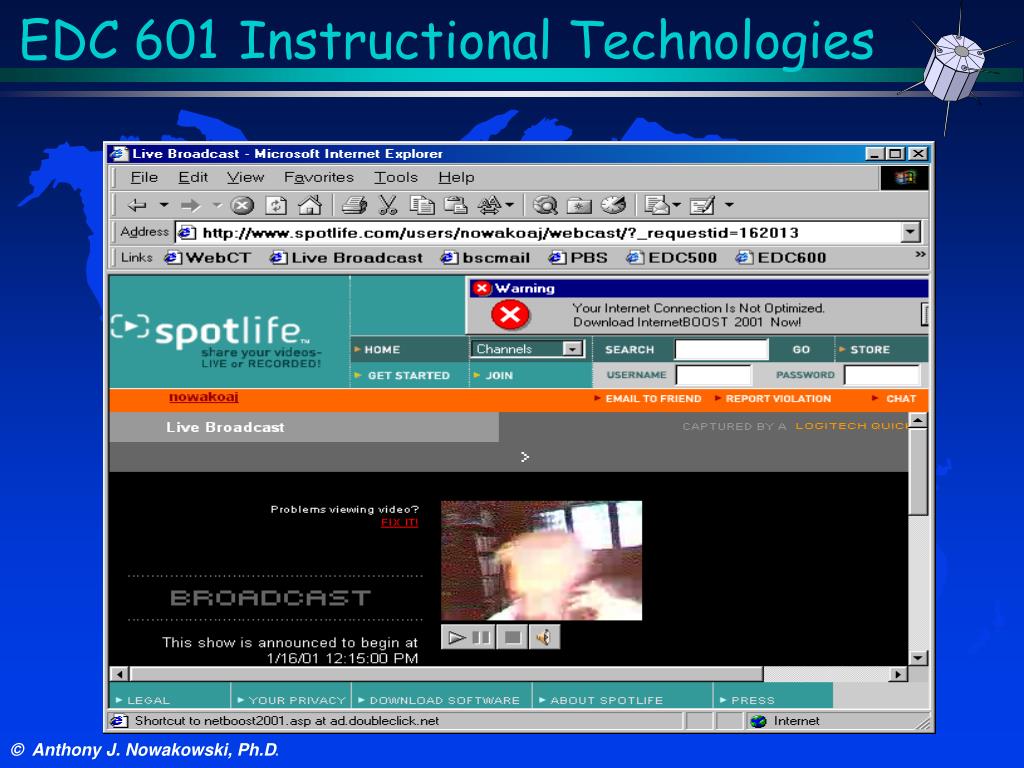Viewport: 1024px width, 768px height.
Task: Click the spotlife SEARCH text field
Action: tap(721, 349)
